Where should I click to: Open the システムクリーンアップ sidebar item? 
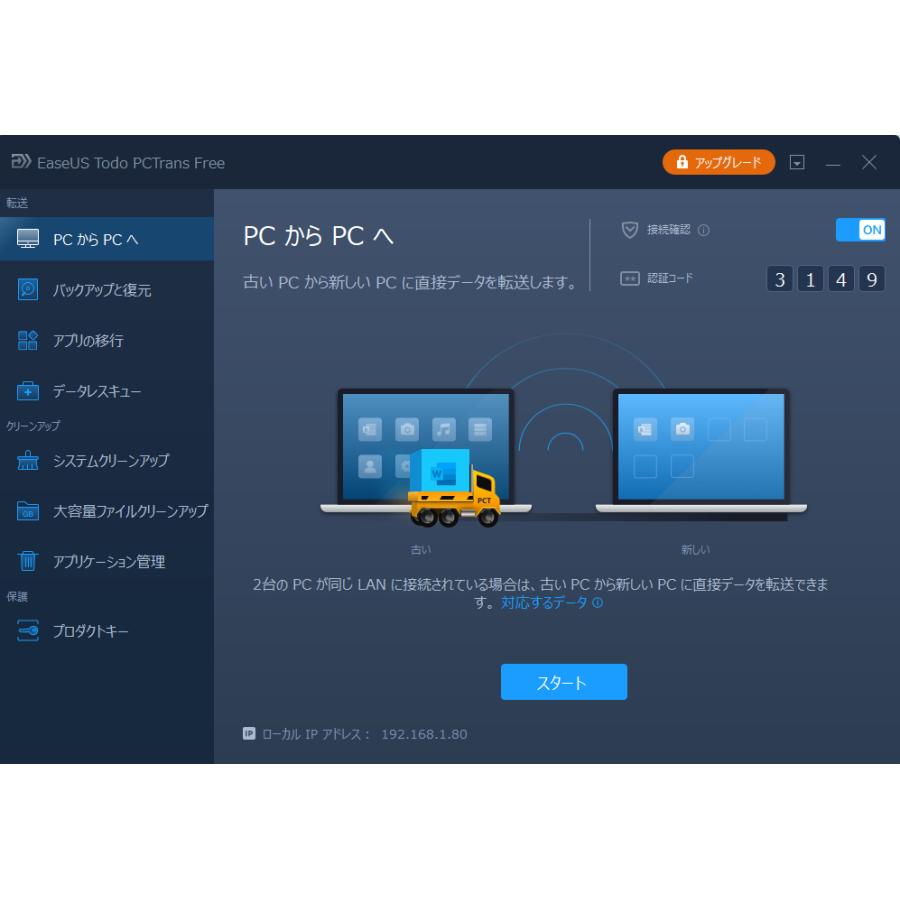107,460
